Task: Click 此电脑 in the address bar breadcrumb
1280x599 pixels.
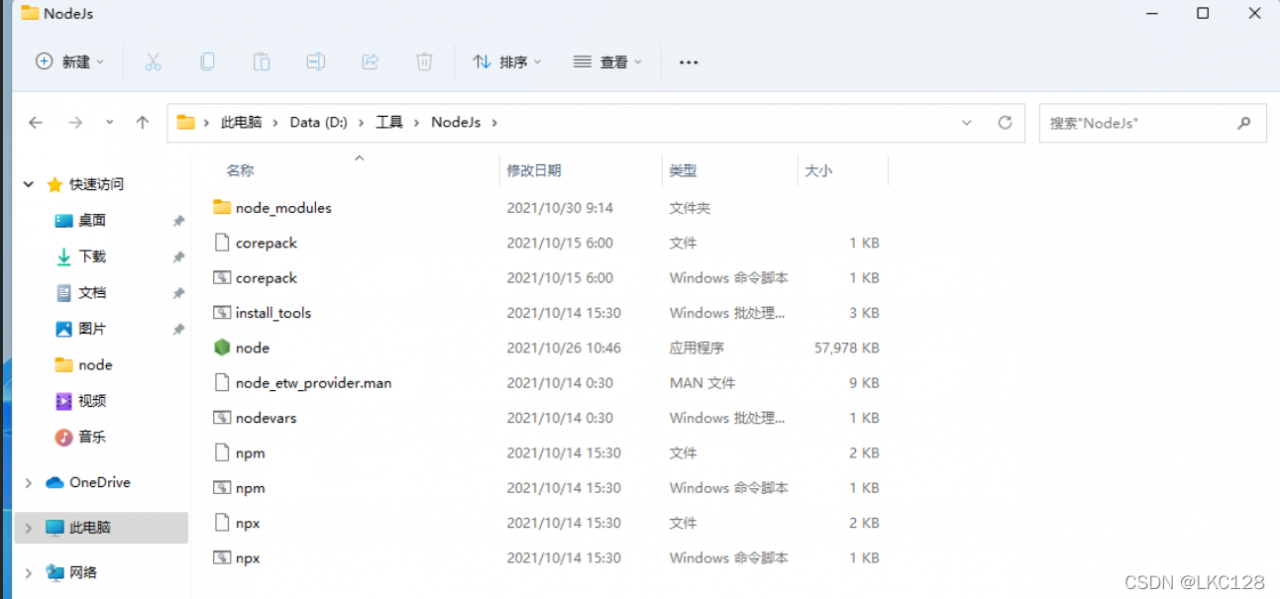Action: [241, 122]
